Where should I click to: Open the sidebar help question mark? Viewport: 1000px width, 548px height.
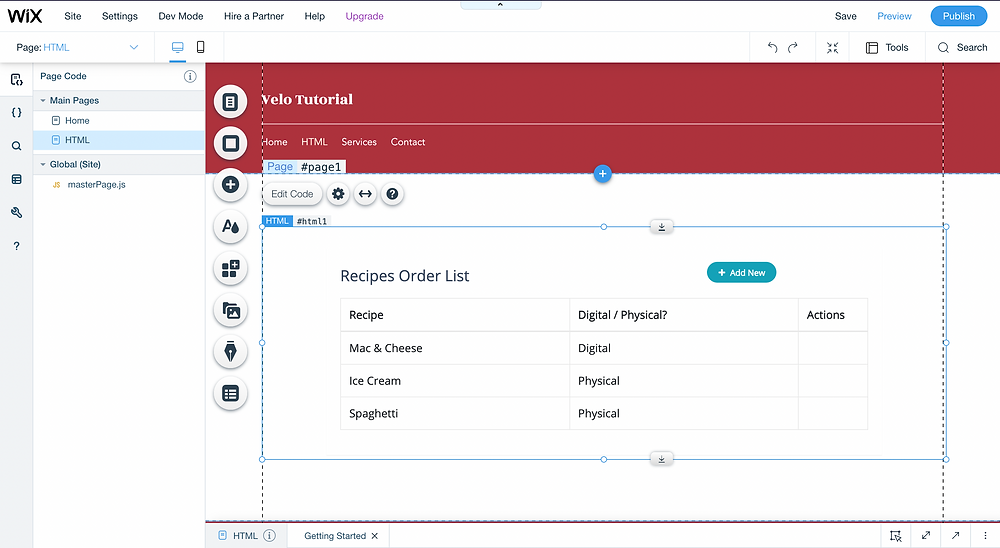[17, 246]
